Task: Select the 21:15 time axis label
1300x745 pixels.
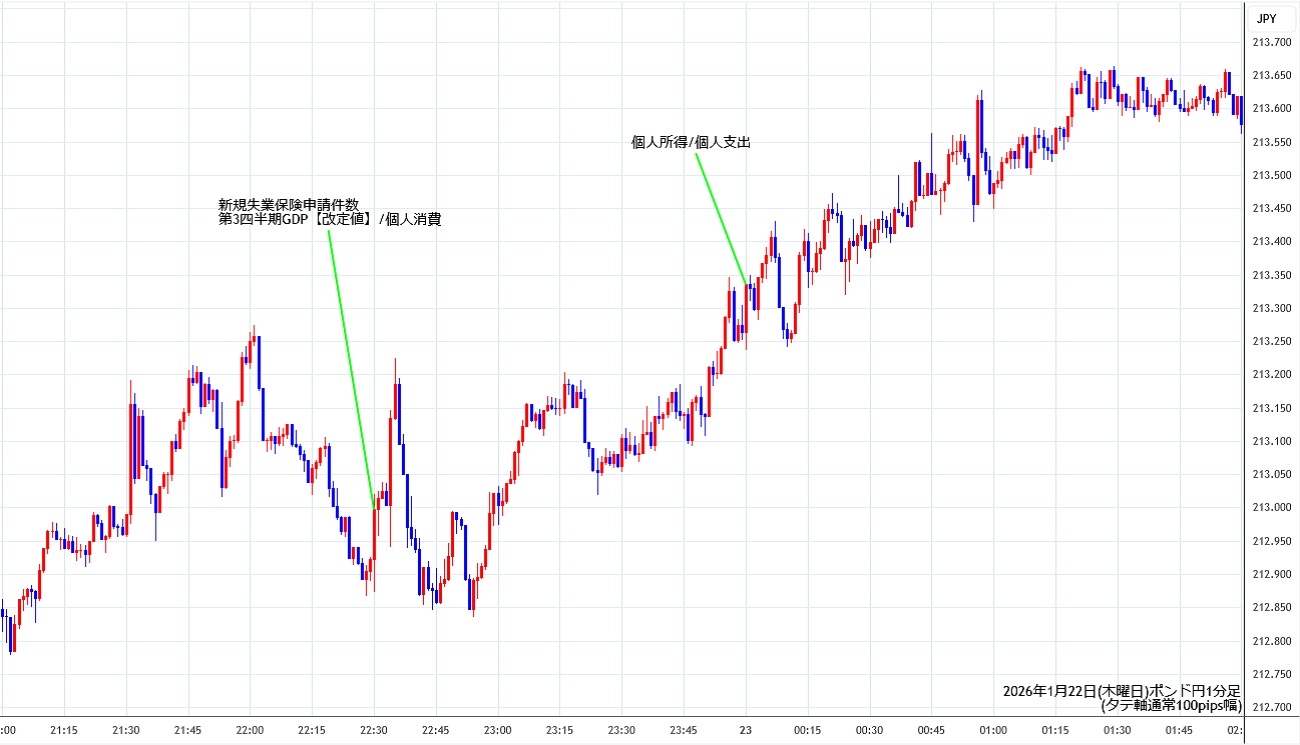Action: (x=63, y=731)
